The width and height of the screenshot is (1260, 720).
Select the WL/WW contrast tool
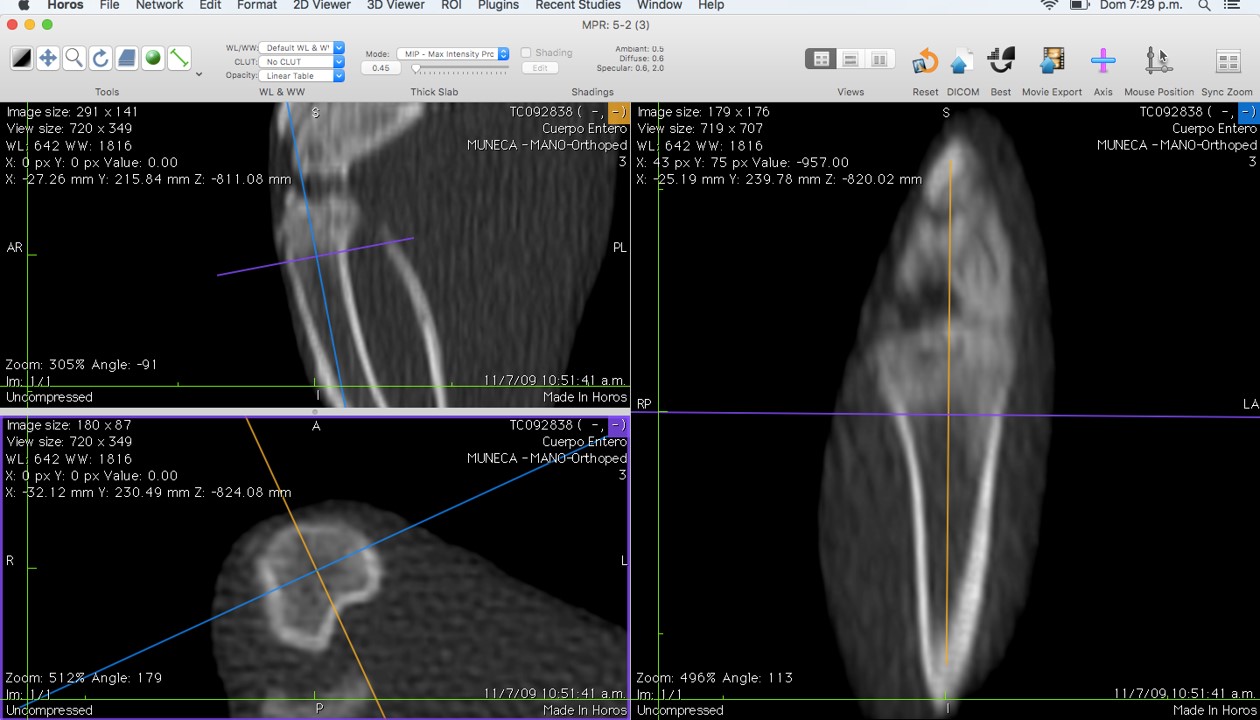(22, 59)
